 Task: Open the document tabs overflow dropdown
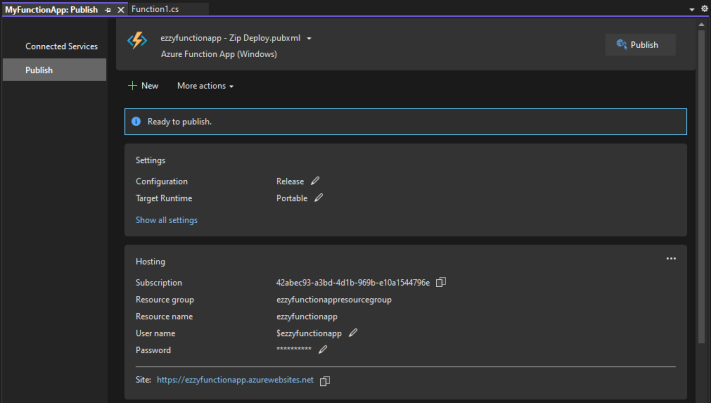[x=692, y=9]
